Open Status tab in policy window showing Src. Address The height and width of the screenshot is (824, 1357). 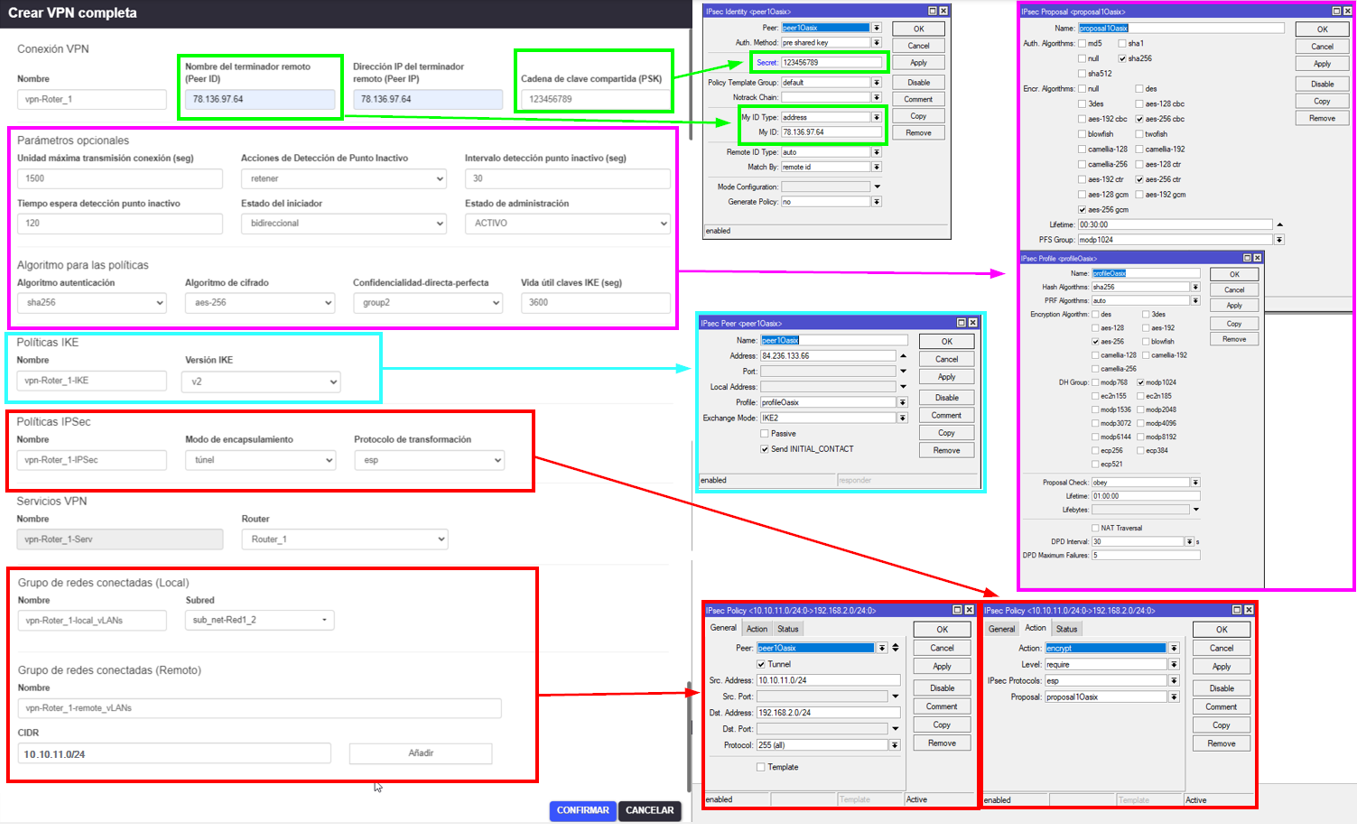click(x=788, y=629)
